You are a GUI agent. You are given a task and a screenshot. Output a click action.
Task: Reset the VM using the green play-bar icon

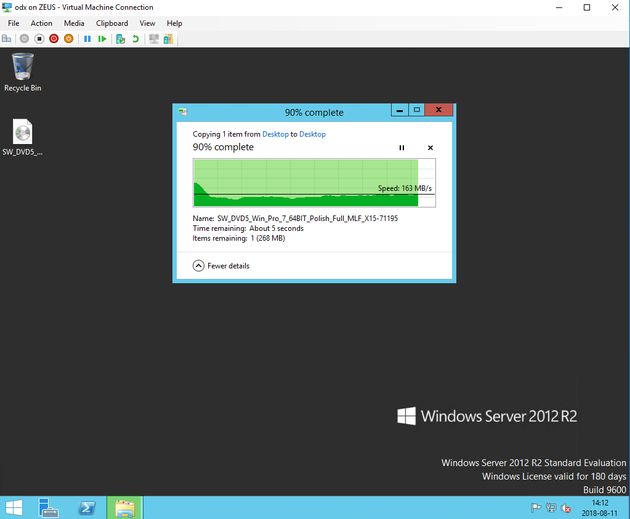click(102, 39)
